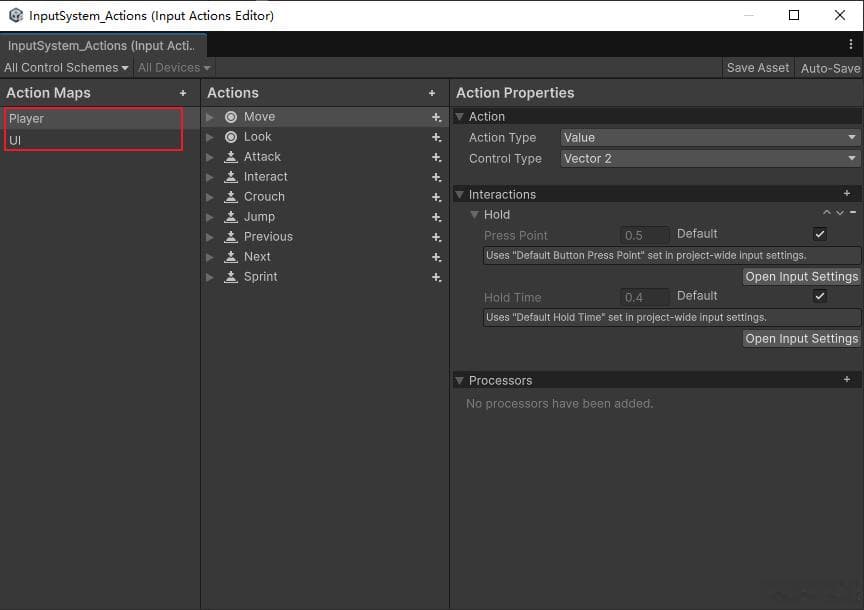The width and height of the screenshot is (864, 610).
Task: Click Save Asset button
Action: tap(758, 68)
